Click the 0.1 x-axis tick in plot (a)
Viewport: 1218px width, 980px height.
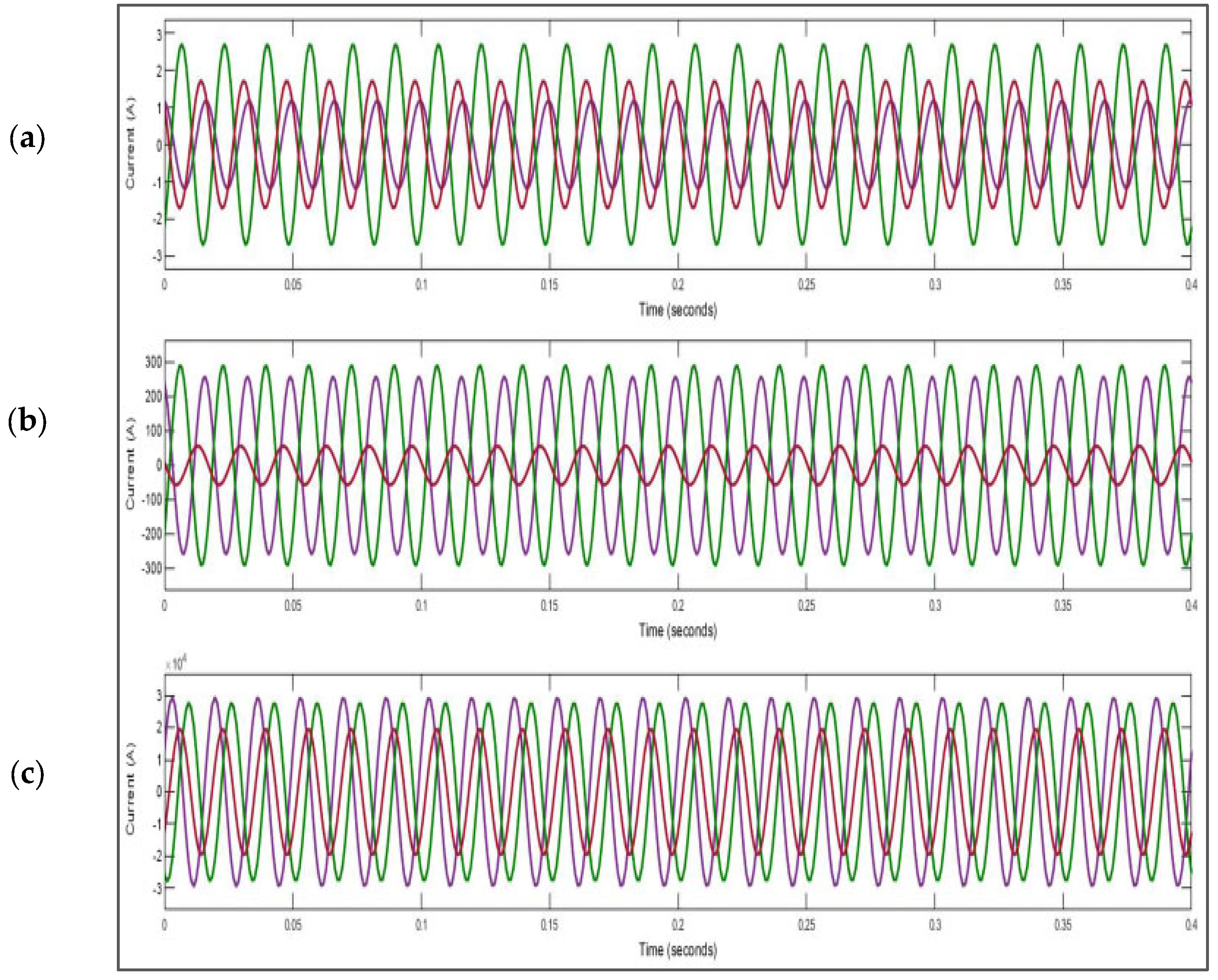pyautogui.click(x=421, y=285)
